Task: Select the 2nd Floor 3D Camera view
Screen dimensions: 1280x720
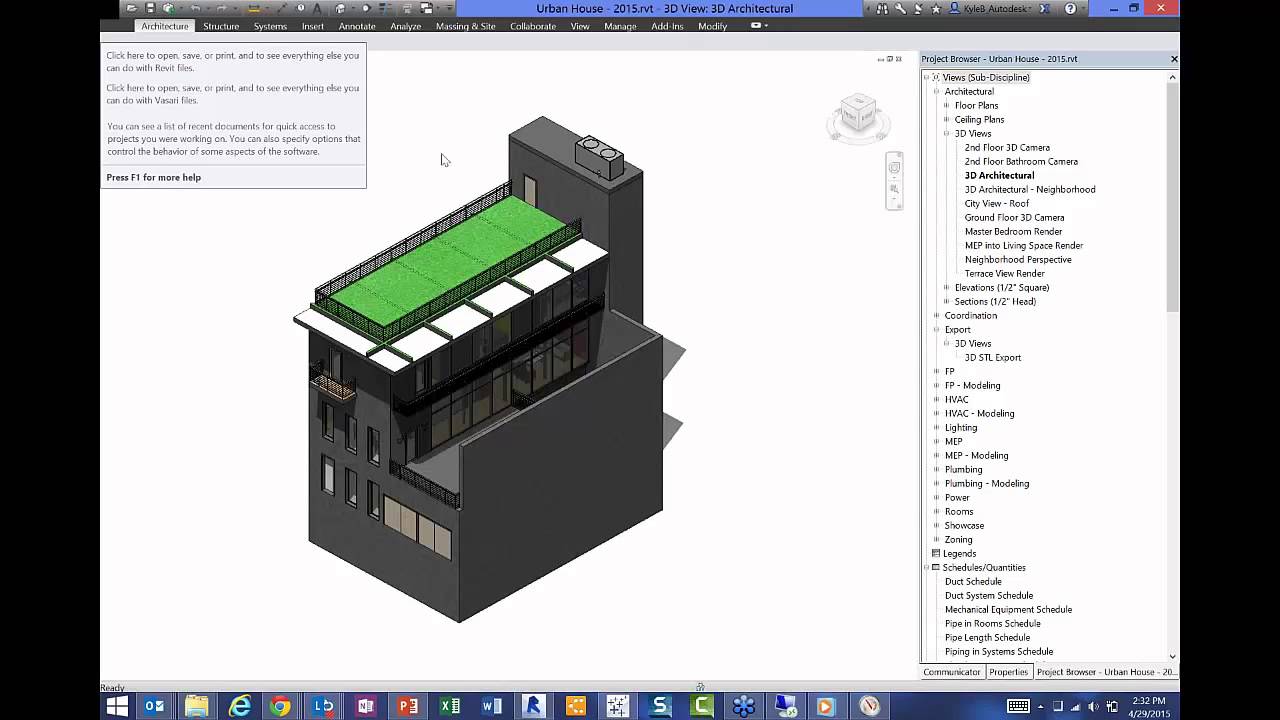Action: (1007, 147)
